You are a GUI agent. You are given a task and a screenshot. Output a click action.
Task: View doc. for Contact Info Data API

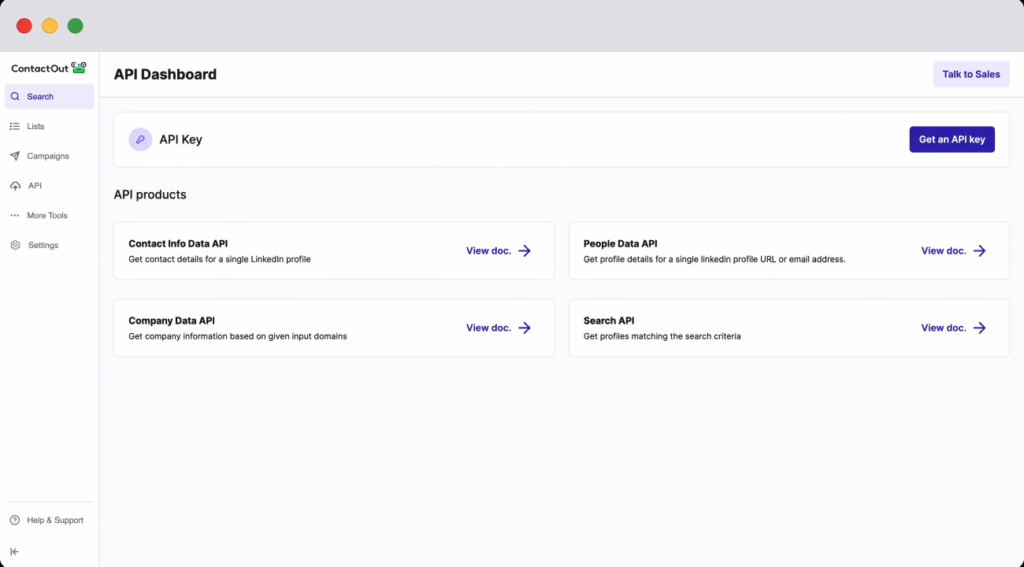pos(498,251)
